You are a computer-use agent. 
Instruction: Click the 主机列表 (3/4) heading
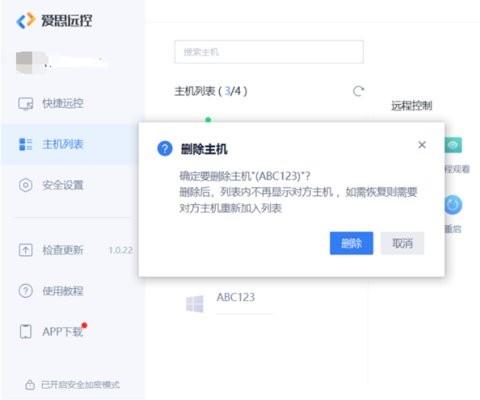click(x=211, y=91)
